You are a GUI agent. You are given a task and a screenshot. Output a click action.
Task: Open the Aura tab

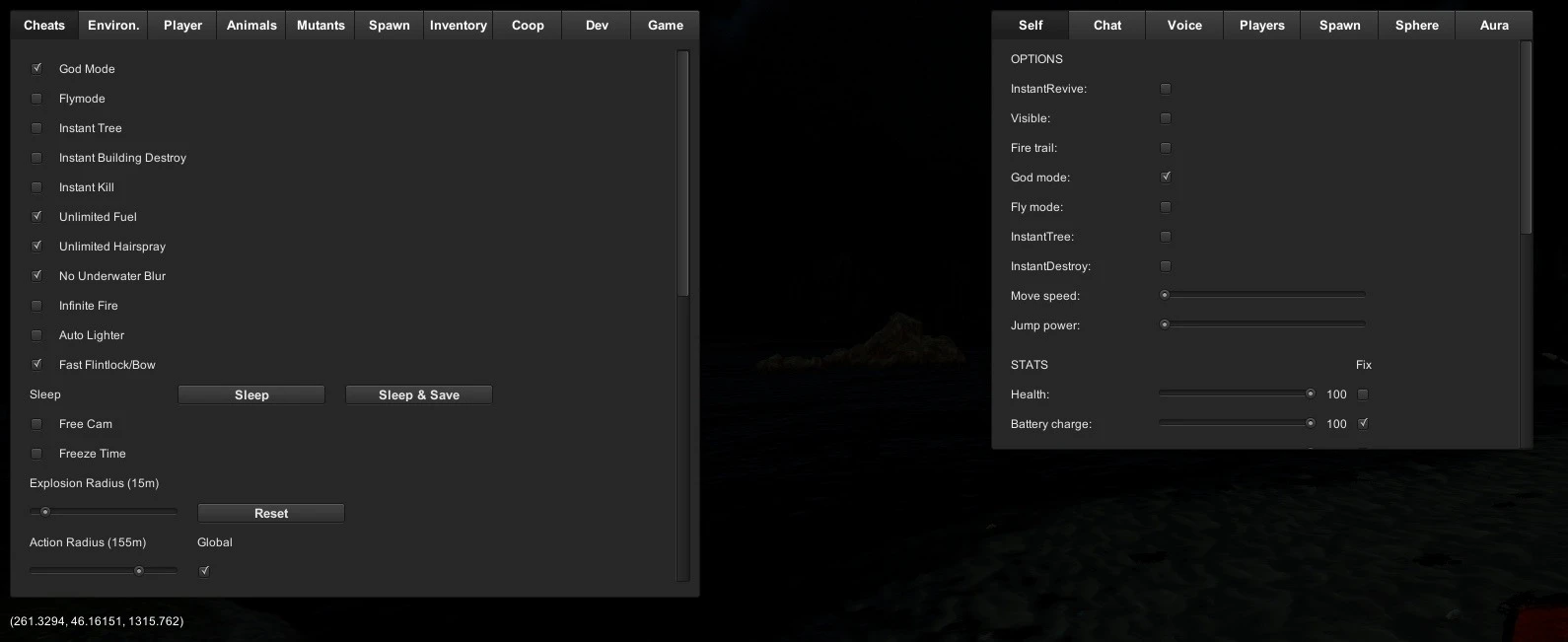[1494, 26]
